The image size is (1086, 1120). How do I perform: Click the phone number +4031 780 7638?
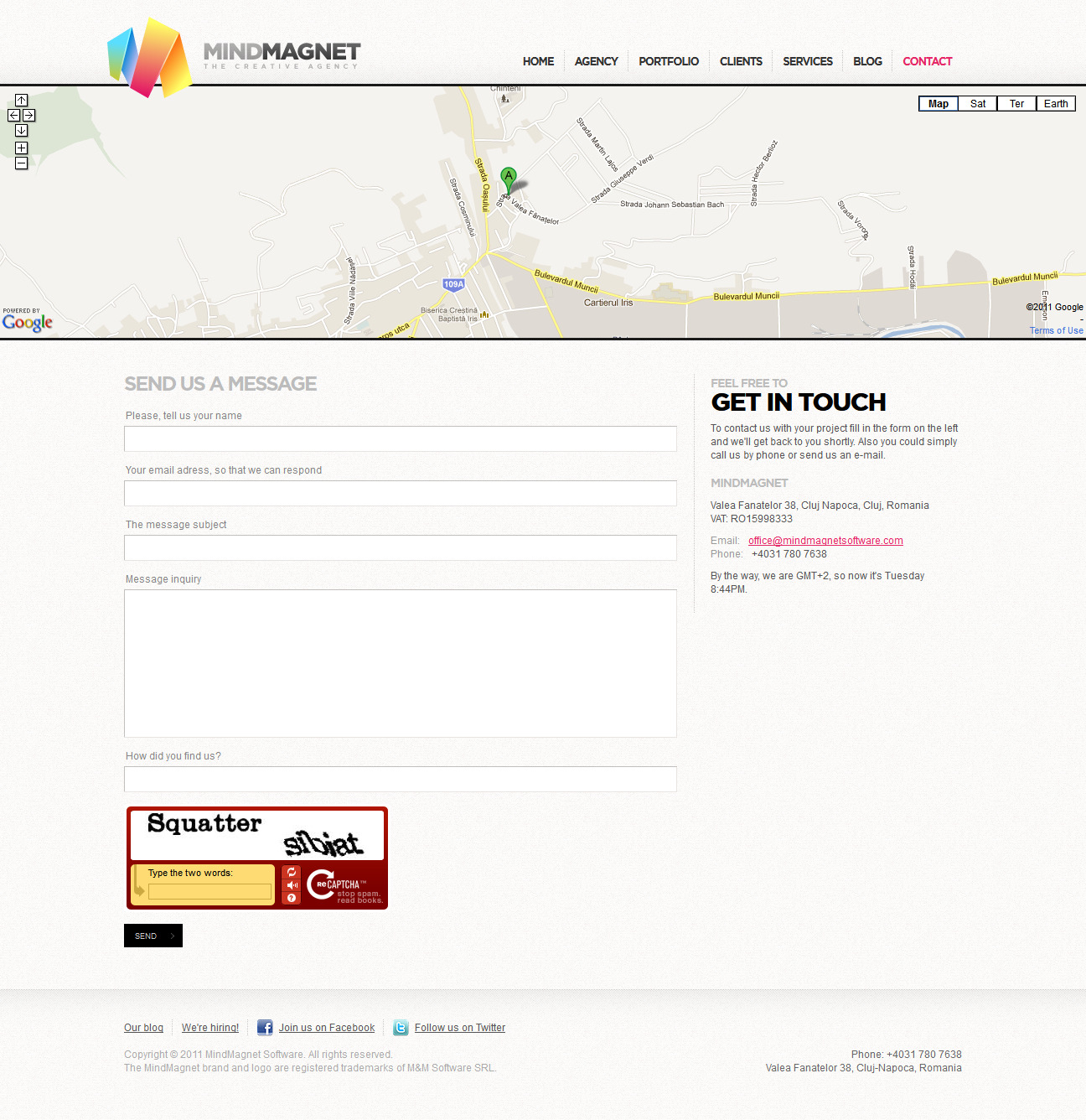789,554
